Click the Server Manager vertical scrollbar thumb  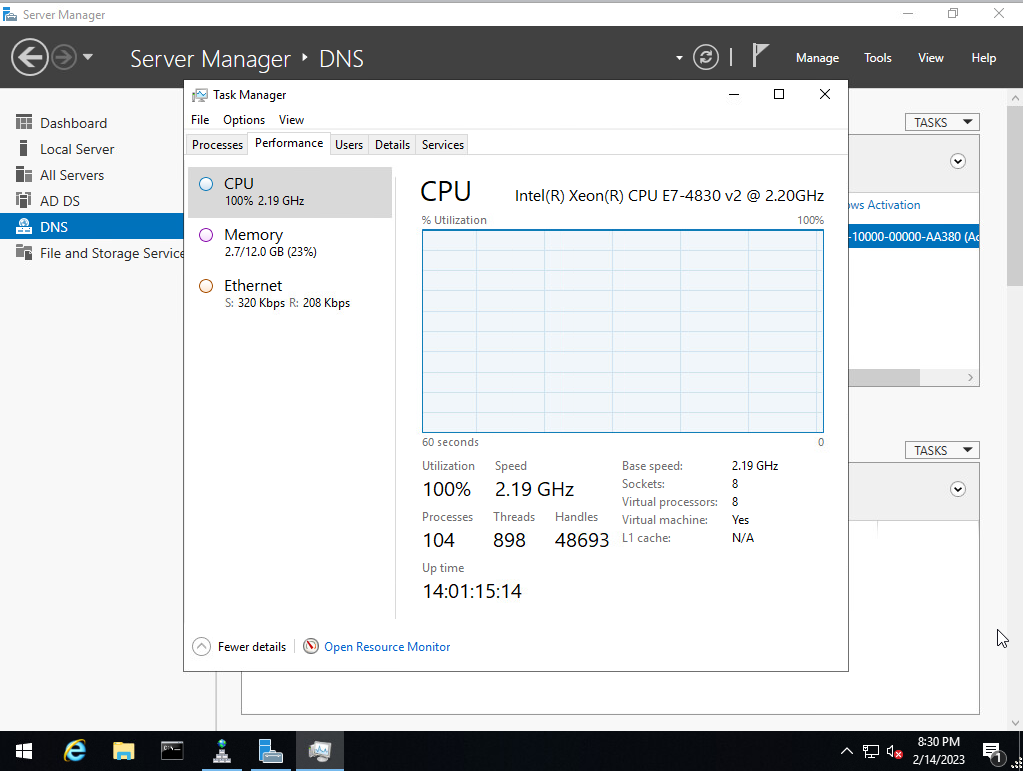(1015, 196)
